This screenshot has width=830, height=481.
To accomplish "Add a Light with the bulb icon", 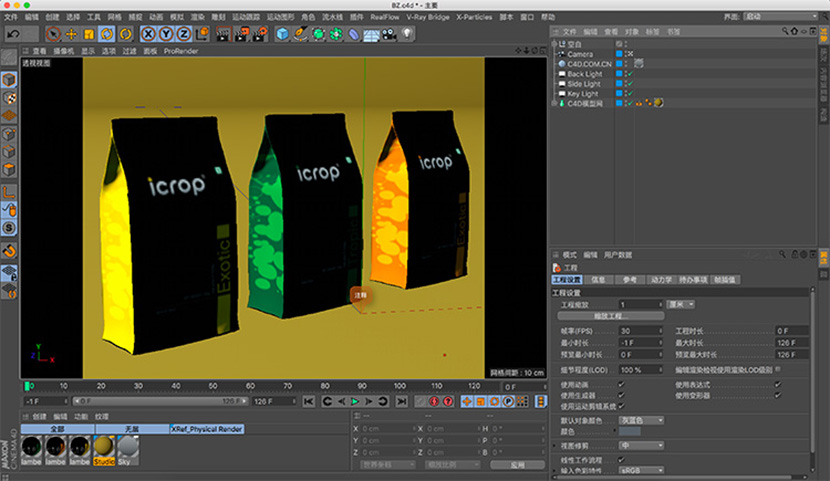I will point(407,34).
